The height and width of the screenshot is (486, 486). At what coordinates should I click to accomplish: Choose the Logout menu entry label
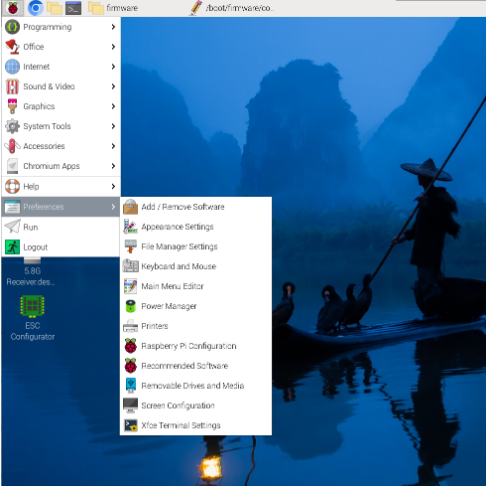click(35, 247)
